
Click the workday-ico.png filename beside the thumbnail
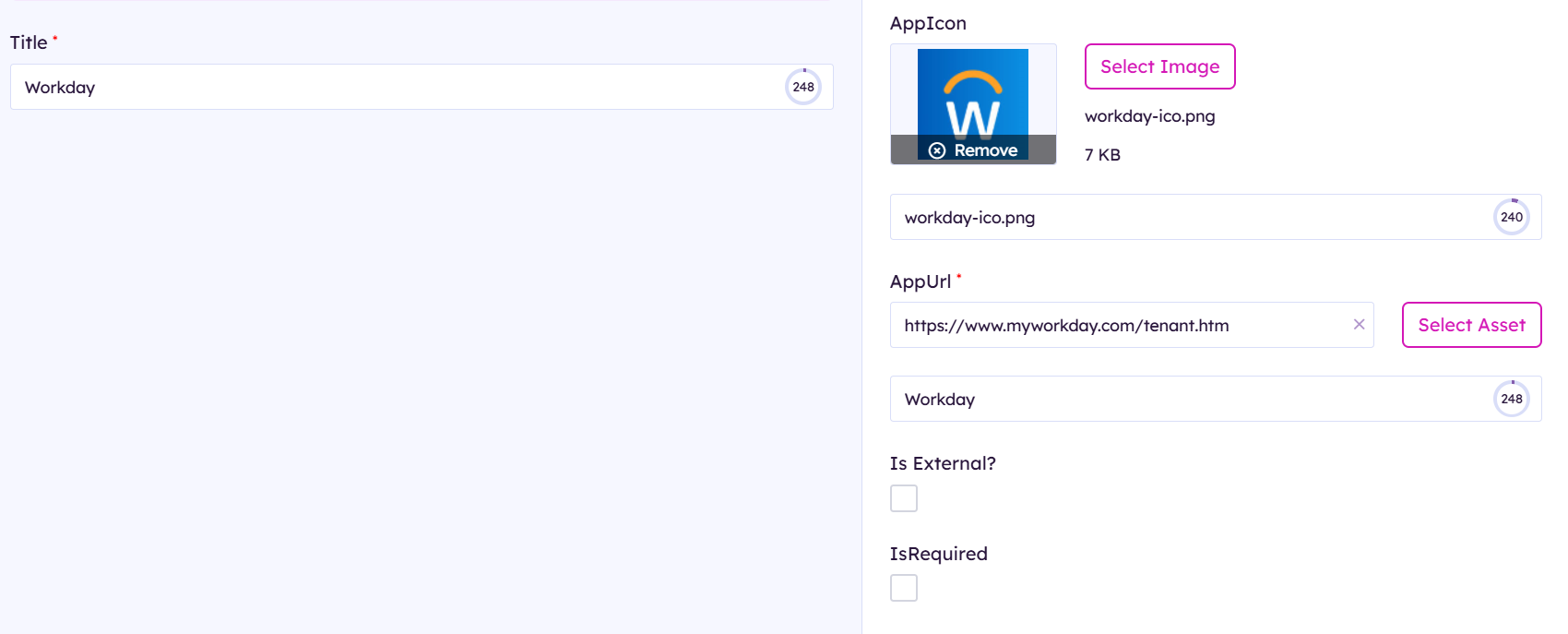point(1149,116)
